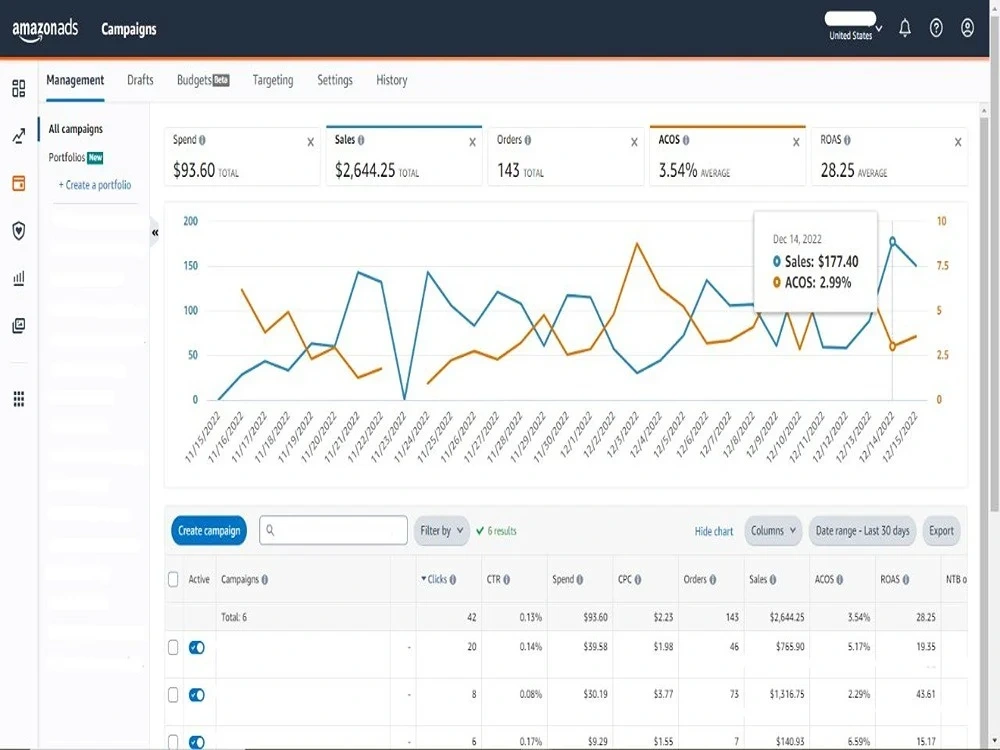This screenshot has height=750, width=1000.
Task: Click the 6 results filter indicator
Action: [x=496, y=531]
